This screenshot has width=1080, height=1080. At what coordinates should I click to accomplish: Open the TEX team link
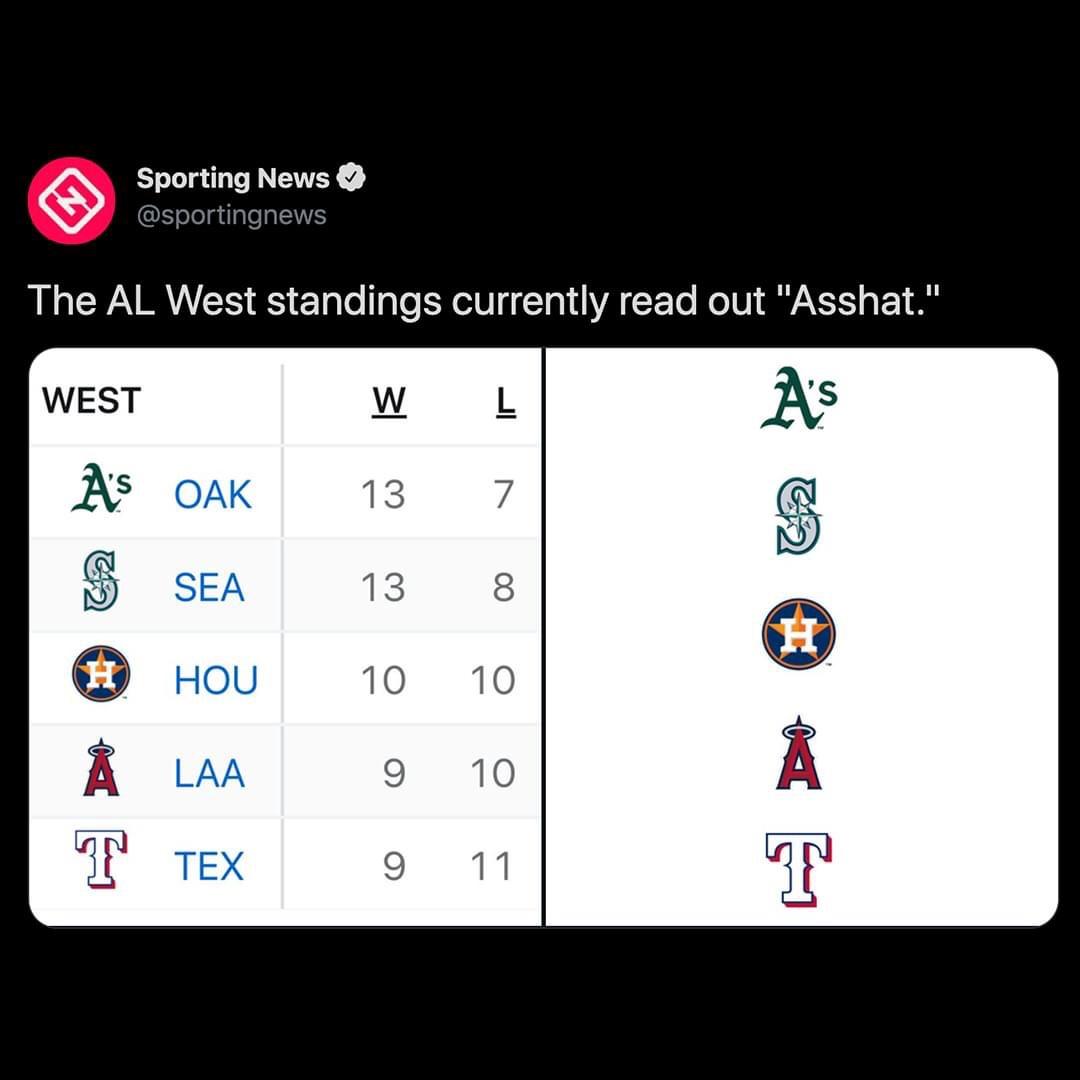(x=209, y=866)
